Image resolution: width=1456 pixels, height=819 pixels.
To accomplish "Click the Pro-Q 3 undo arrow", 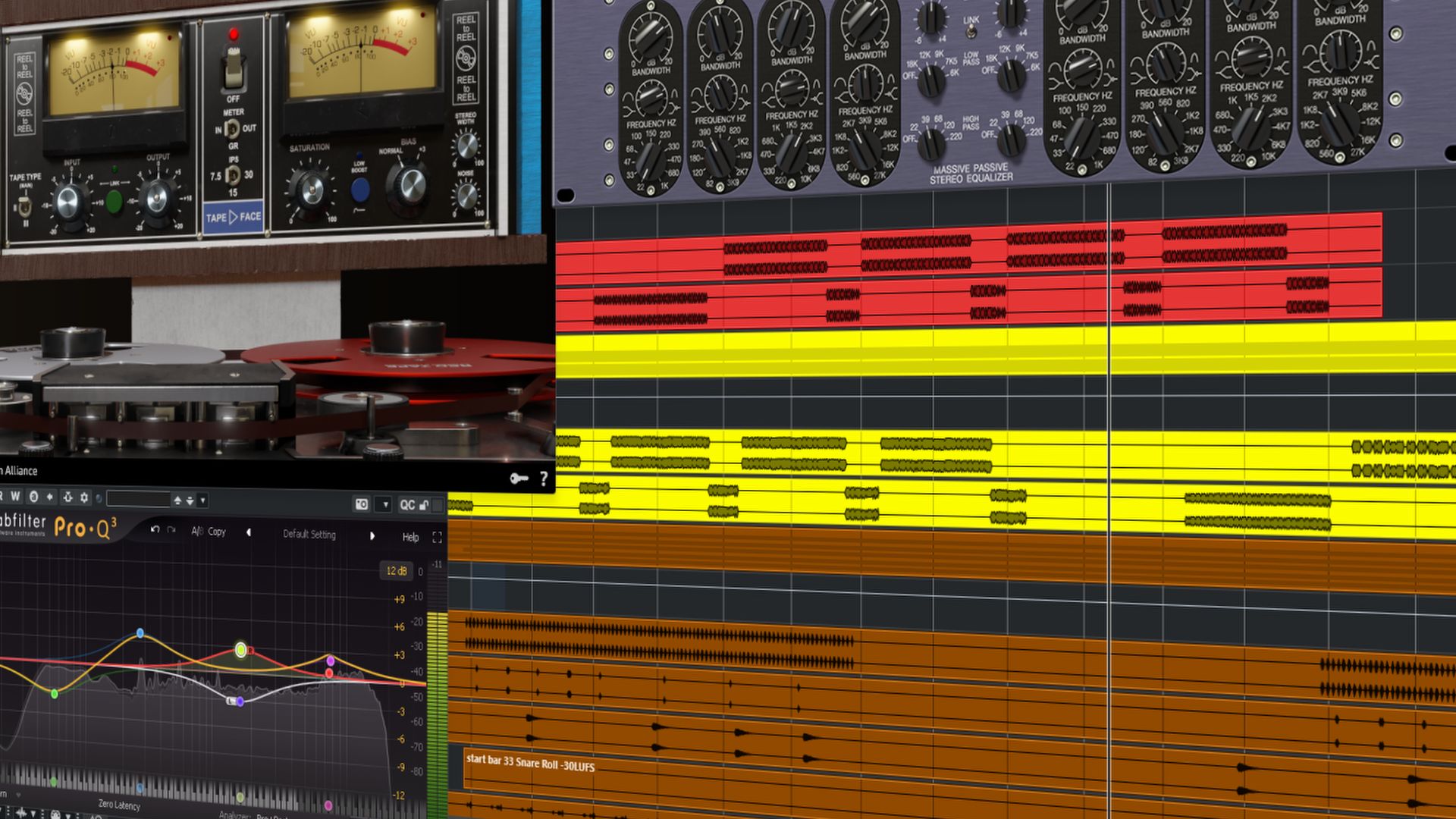I will click(155, 529).
